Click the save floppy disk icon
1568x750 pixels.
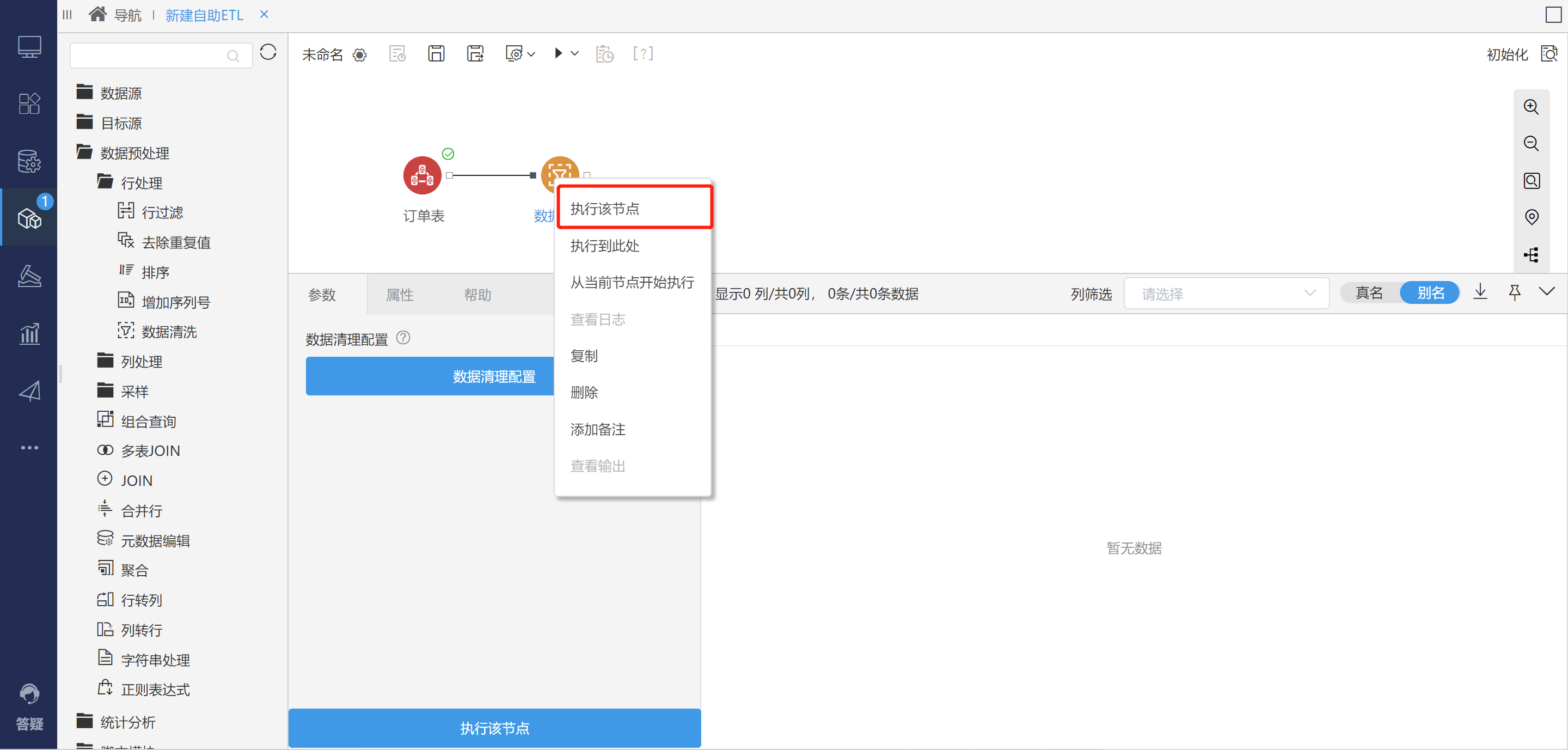[x=436, y=53]
